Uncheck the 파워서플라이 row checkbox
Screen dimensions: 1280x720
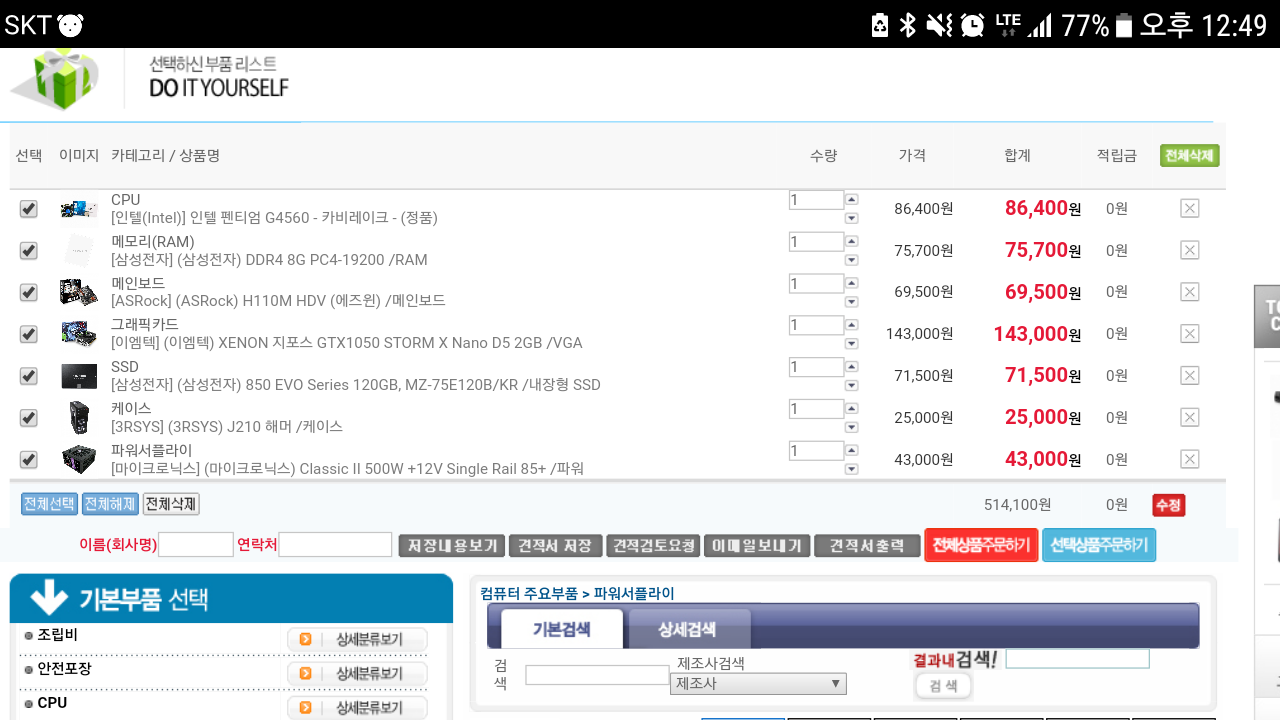click(x=28, y=459)
